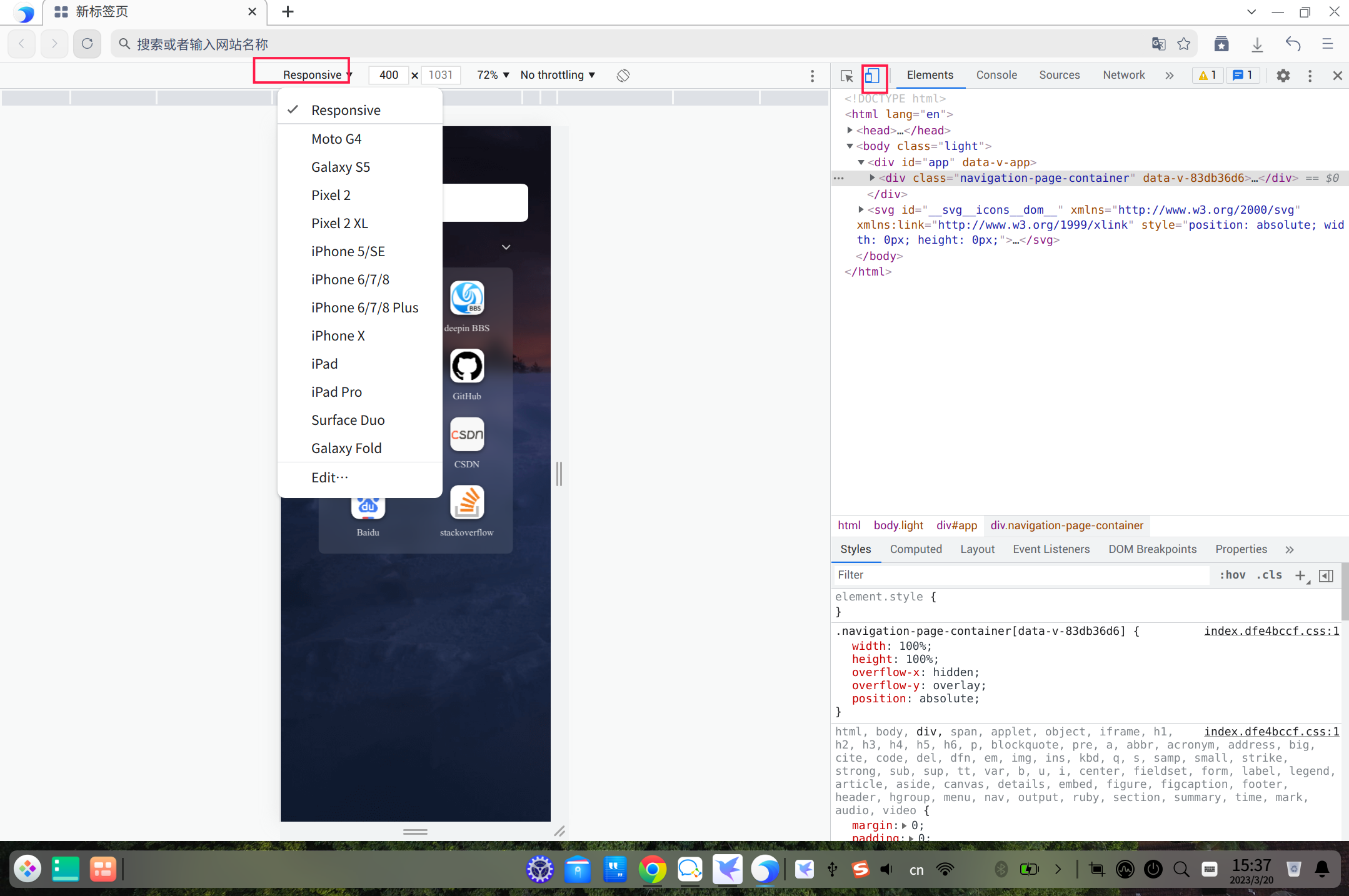Launch Chrome from the taskbar

coord(652,869)
